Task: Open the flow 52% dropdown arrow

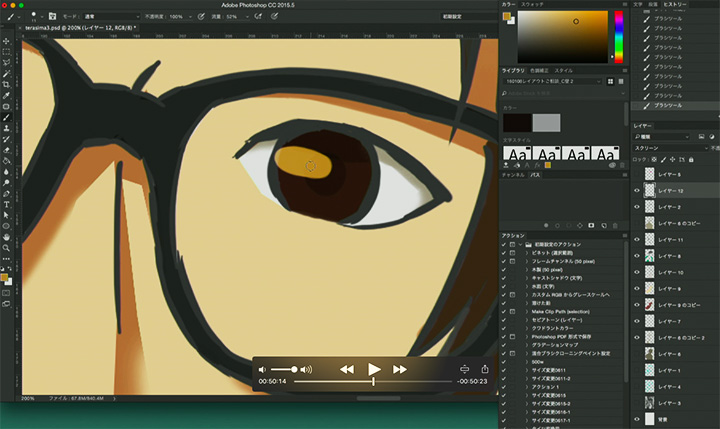Action: point(247,17)
